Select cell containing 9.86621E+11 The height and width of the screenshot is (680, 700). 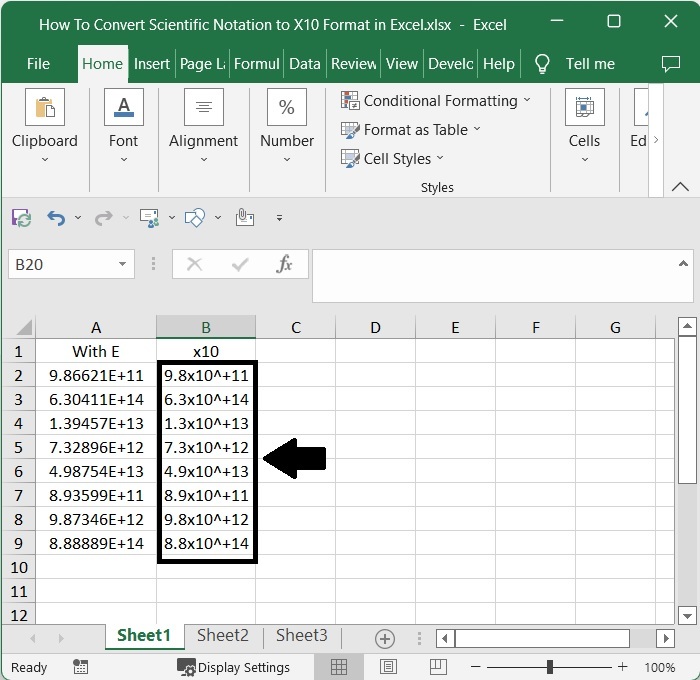96,375
